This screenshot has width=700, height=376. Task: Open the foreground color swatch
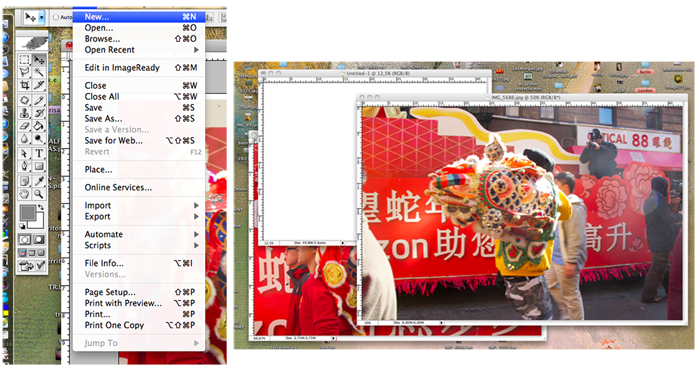(28, 213)
